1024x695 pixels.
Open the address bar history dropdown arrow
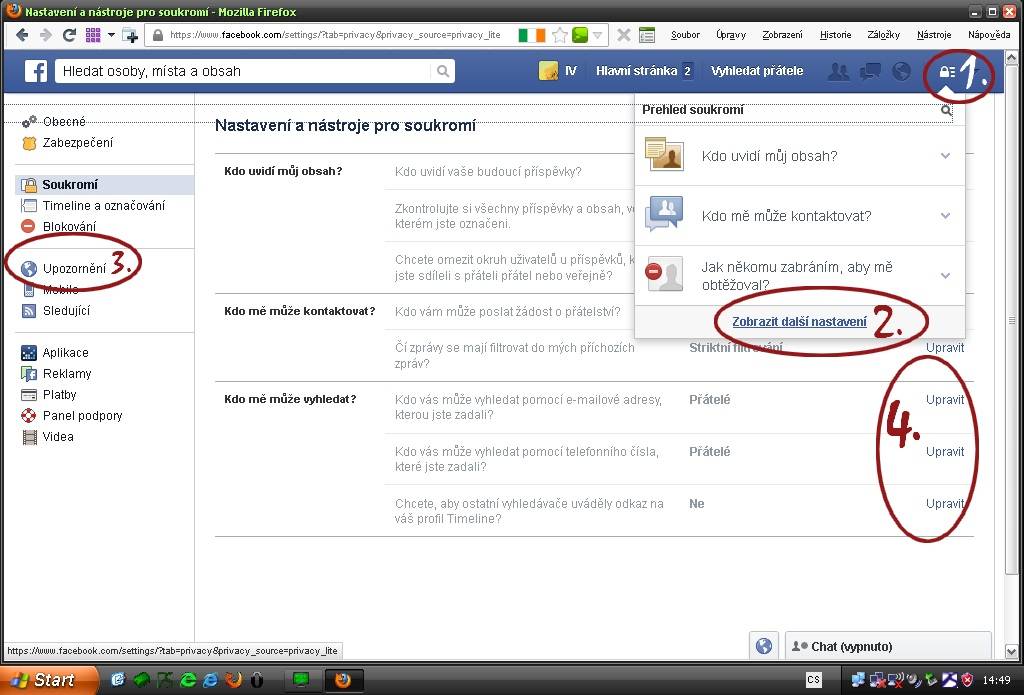(597, 35)
